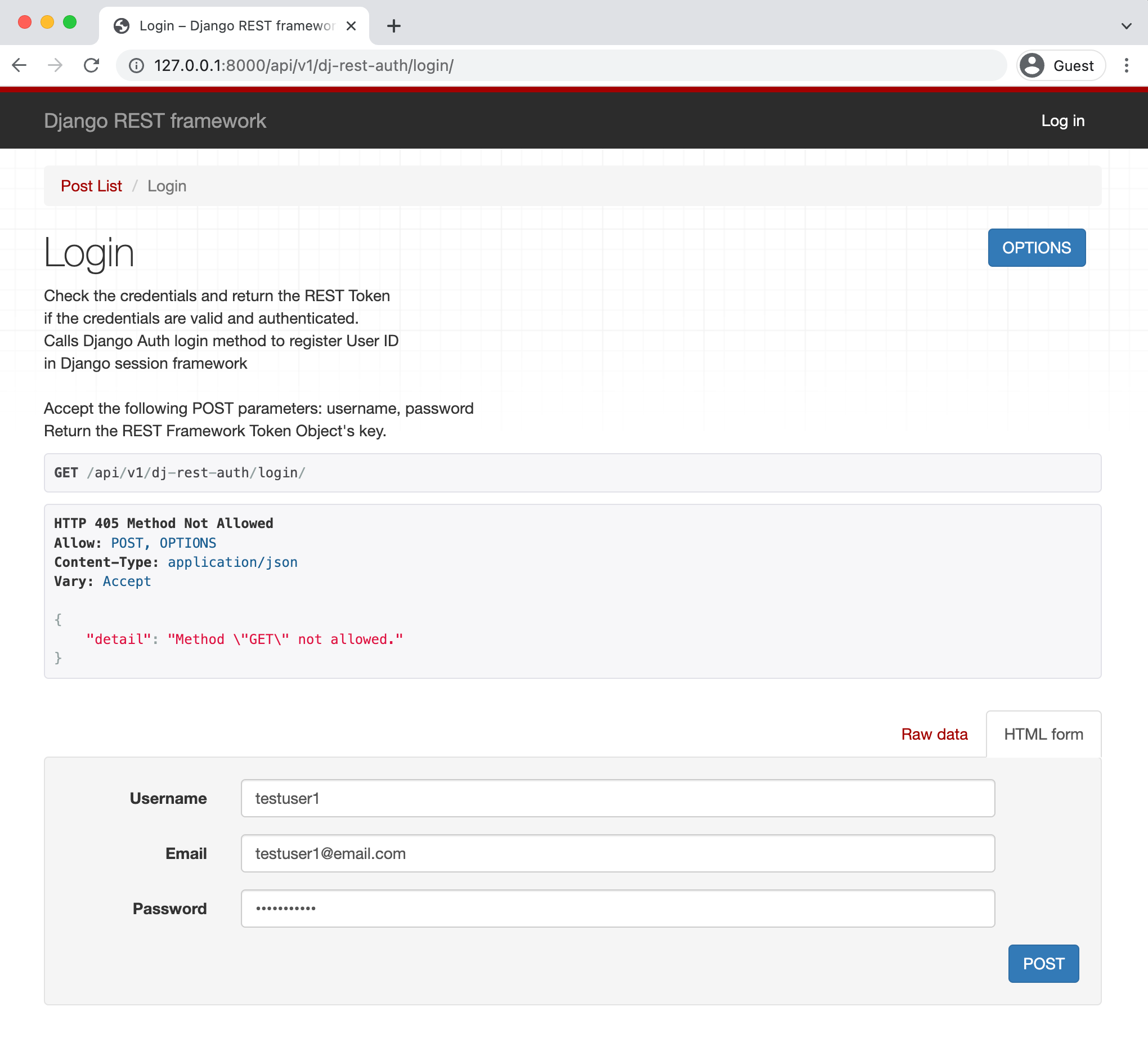Click the macOS green maximize button

69,22
